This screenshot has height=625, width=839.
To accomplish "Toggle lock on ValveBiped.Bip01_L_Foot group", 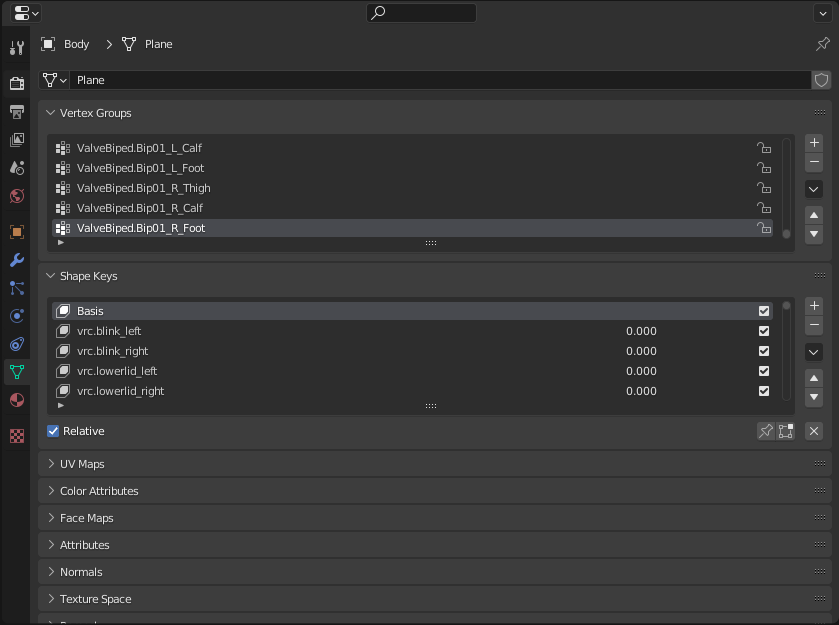I will pyautogui.click(x=764, y=168).
